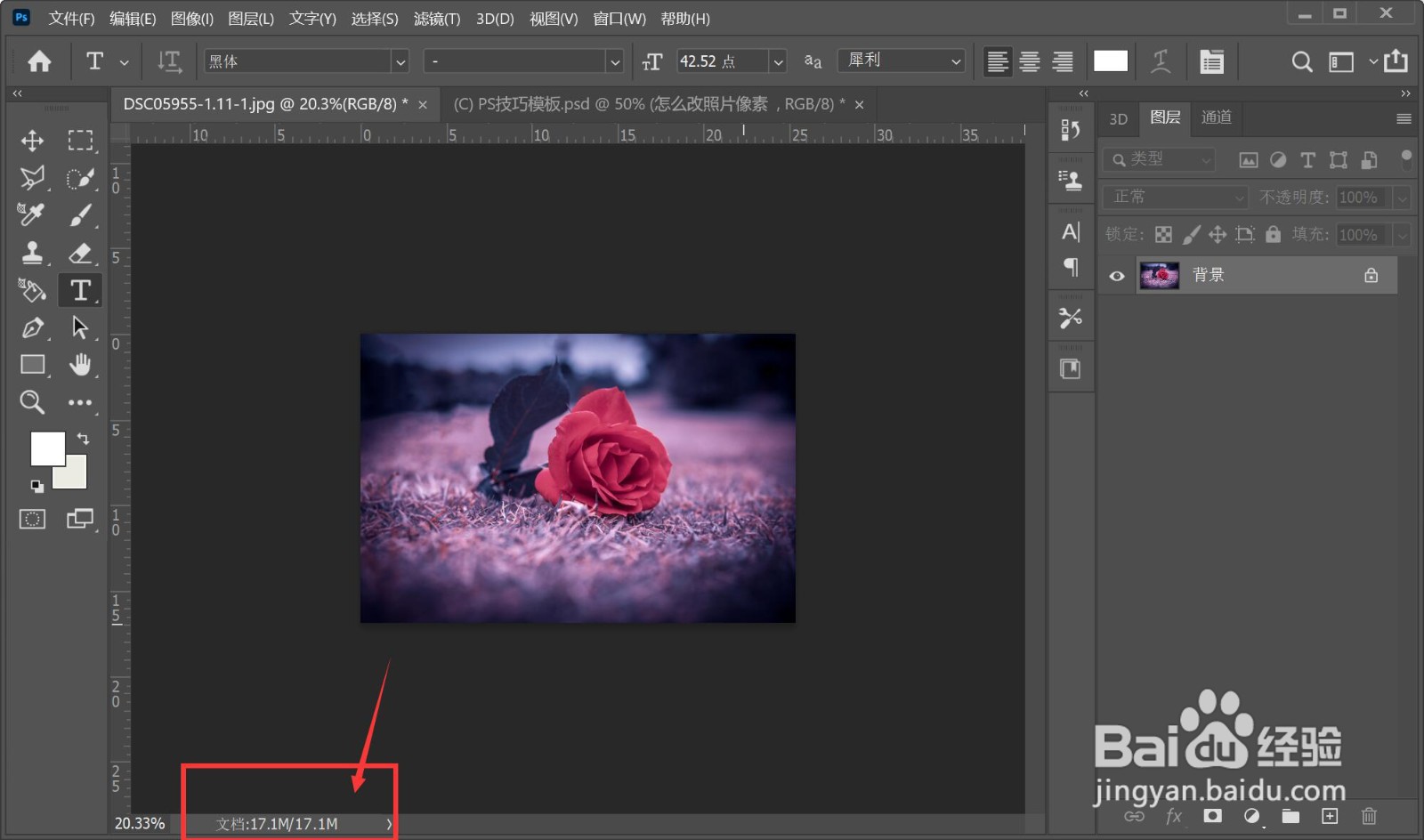Open the font family 黑体 dropdown
This screenshot has height=840, width=1424.
(400, 61)
